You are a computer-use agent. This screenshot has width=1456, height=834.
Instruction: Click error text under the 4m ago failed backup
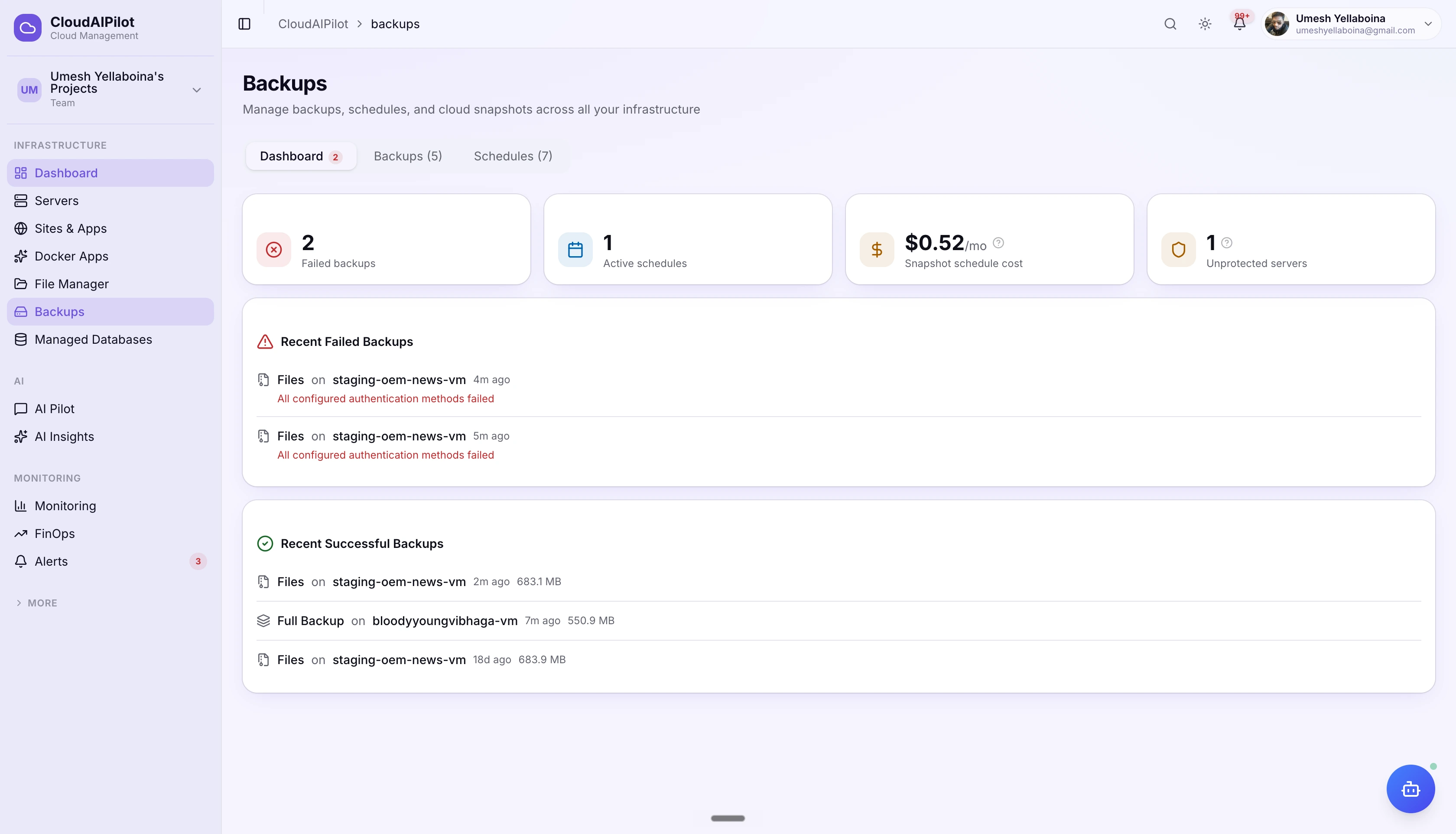click(385, 399)
